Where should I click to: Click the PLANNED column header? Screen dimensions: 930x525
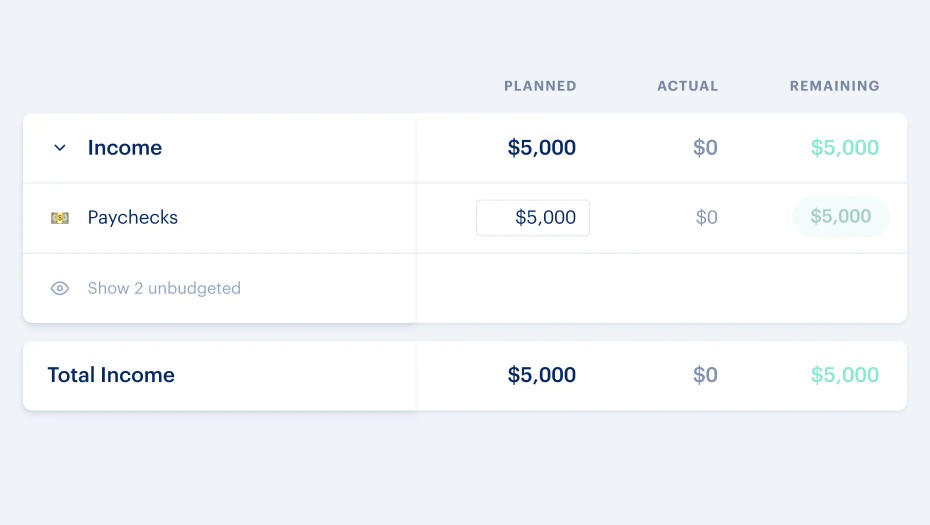540,86
